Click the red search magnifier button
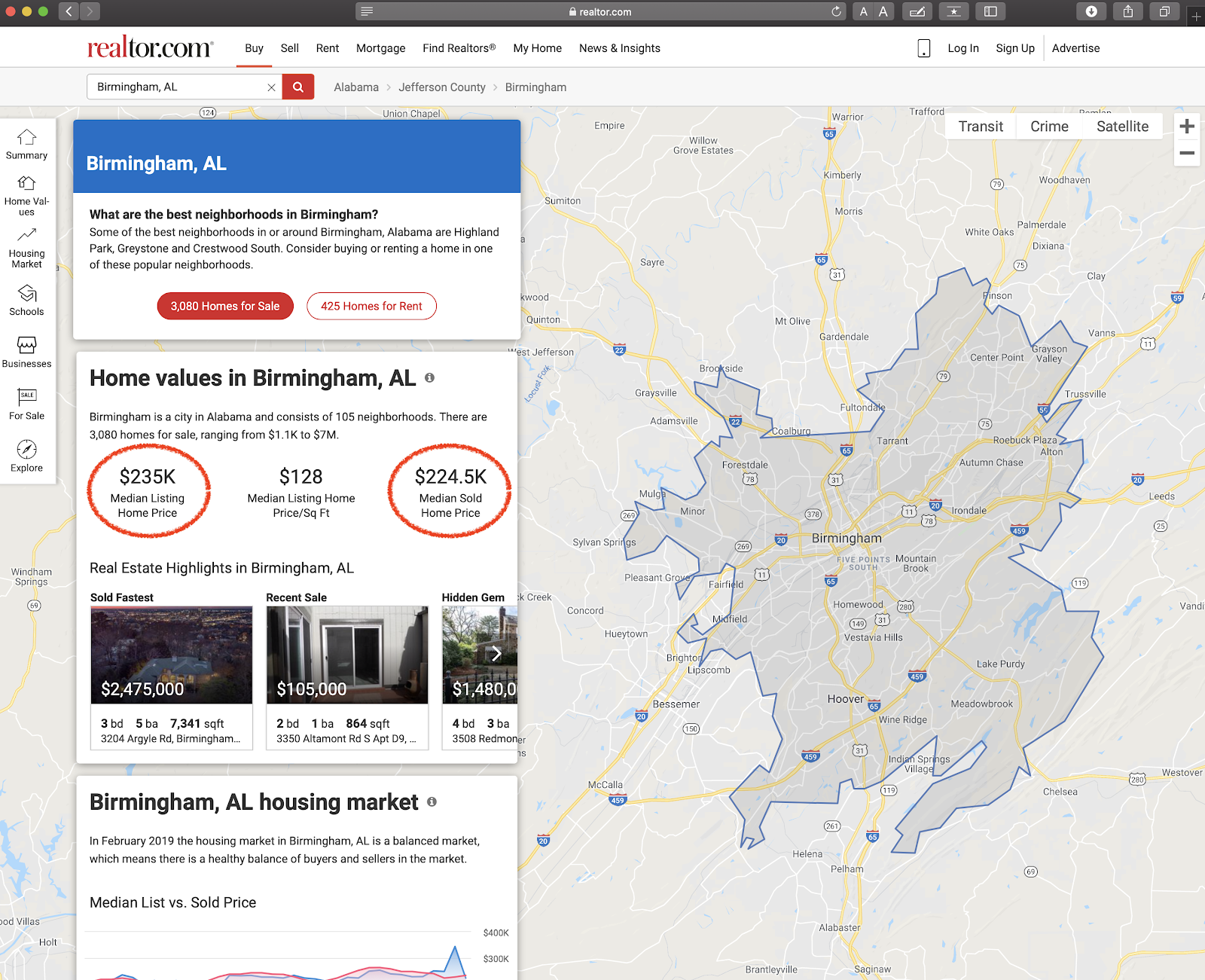The height and width of the screenshot is (980, 1205). 298,87
